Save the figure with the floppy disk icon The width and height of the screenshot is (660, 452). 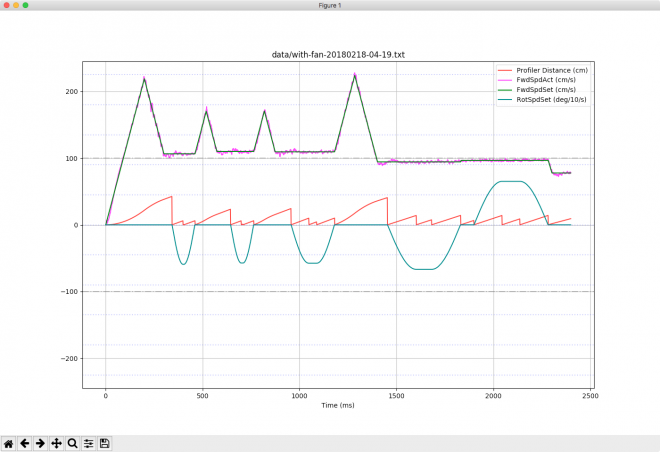(x=104, y=442)
